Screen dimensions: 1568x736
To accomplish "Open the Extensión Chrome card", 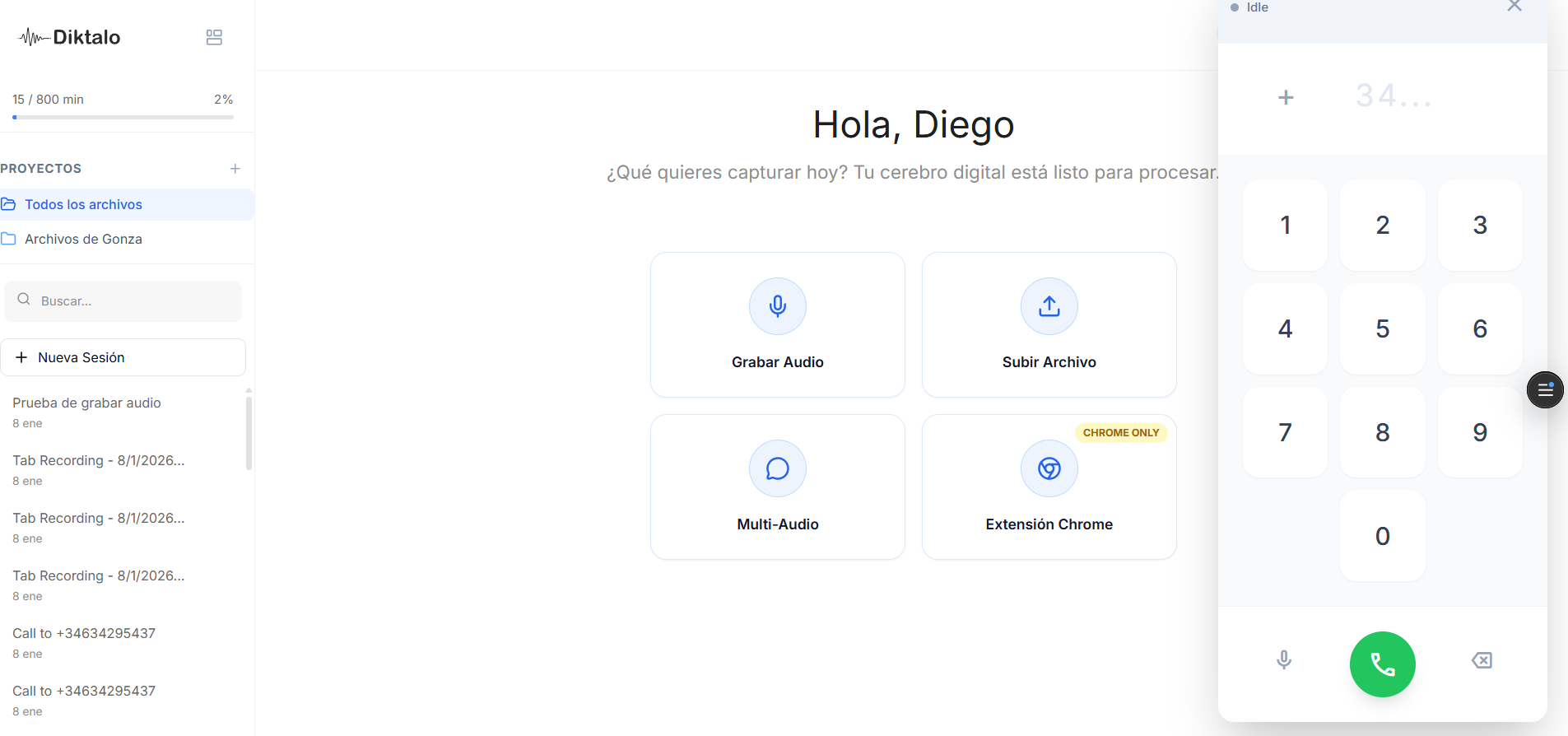I will point(1049,487).
